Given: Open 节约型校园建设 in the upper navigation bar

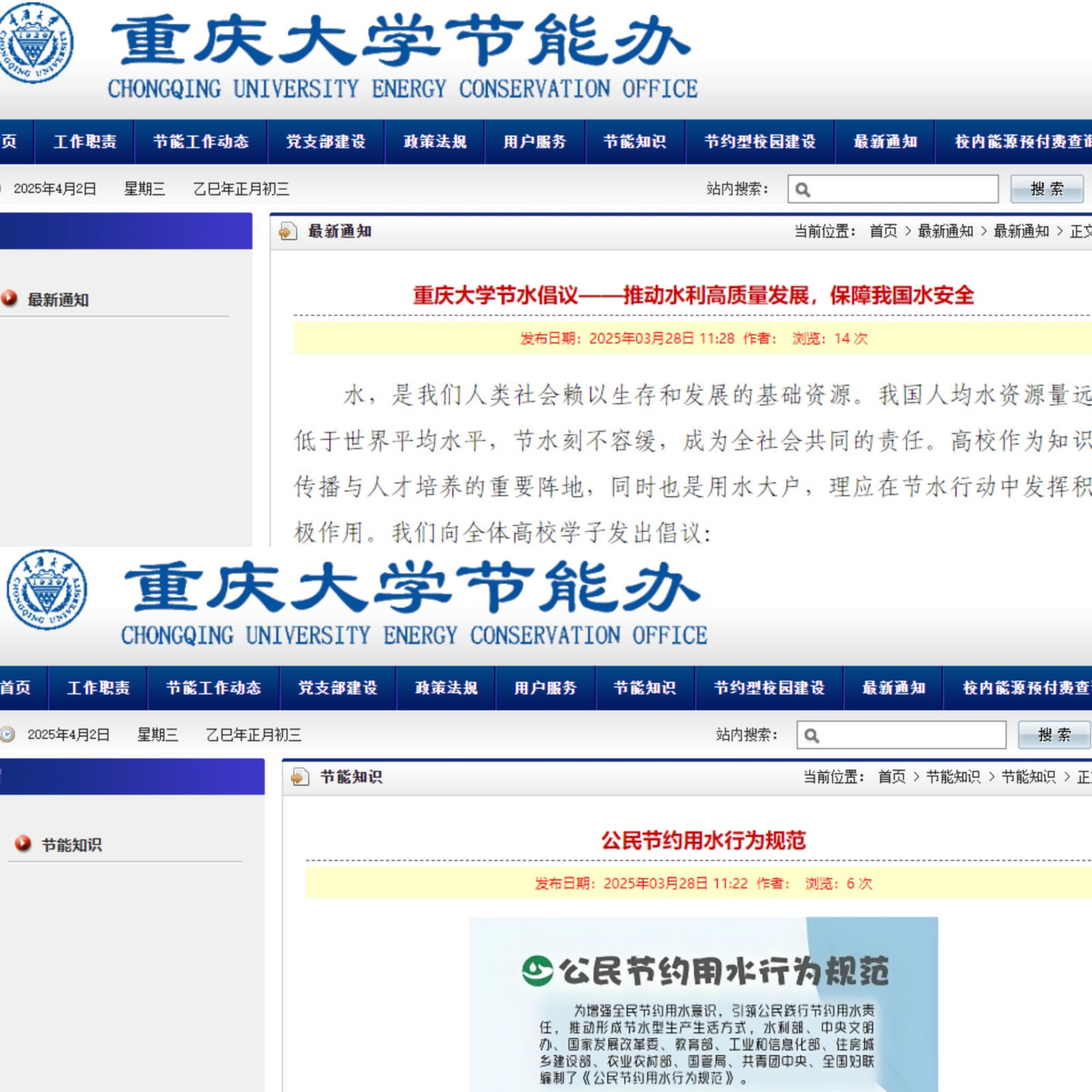Looking at the screenshot, I should (760, 141).
